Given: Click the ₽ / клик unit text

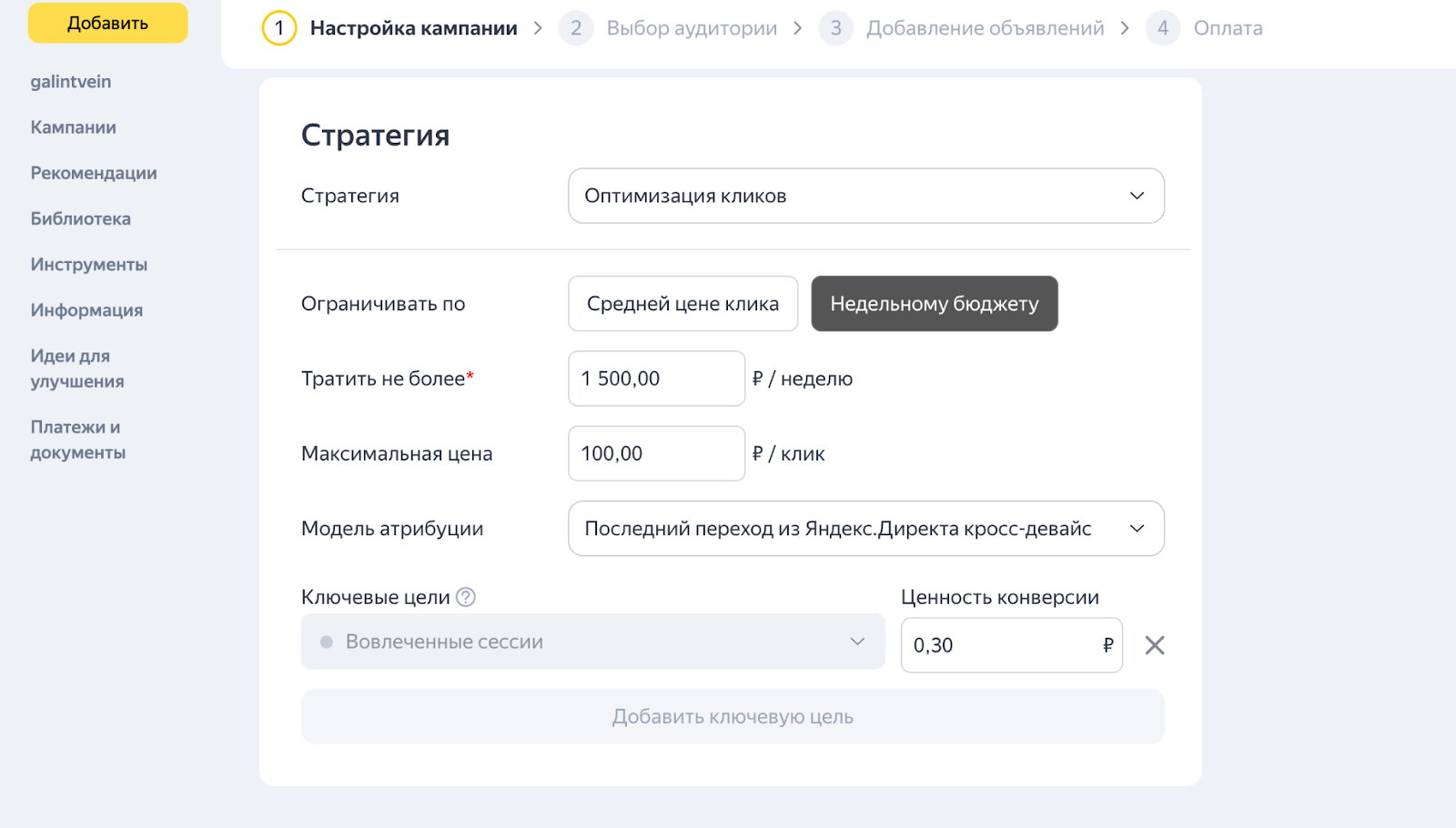Looking at the screenshot, I should tap(789, 453).
